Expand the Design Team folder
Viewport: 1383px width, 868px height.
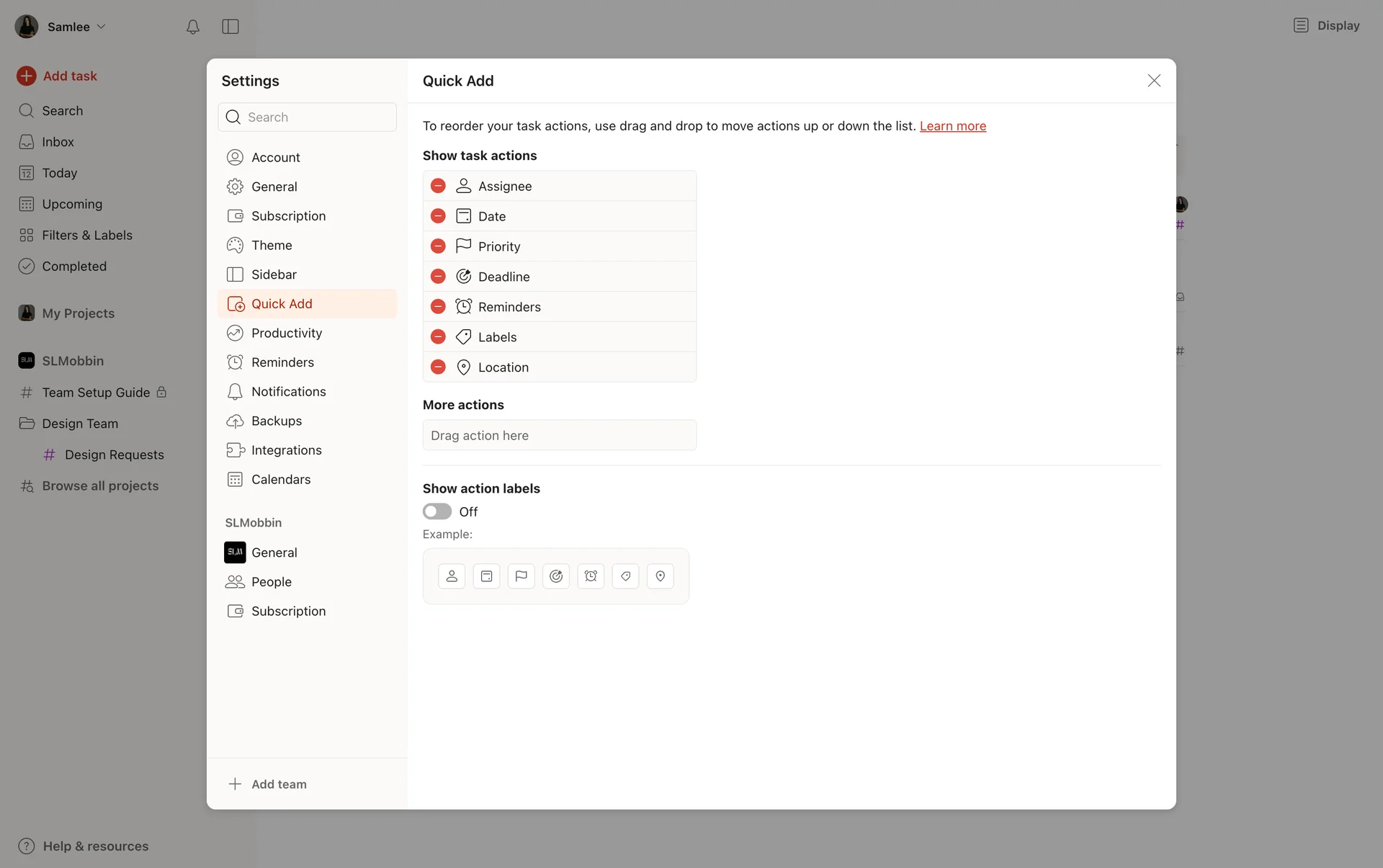tap(79, 424)
